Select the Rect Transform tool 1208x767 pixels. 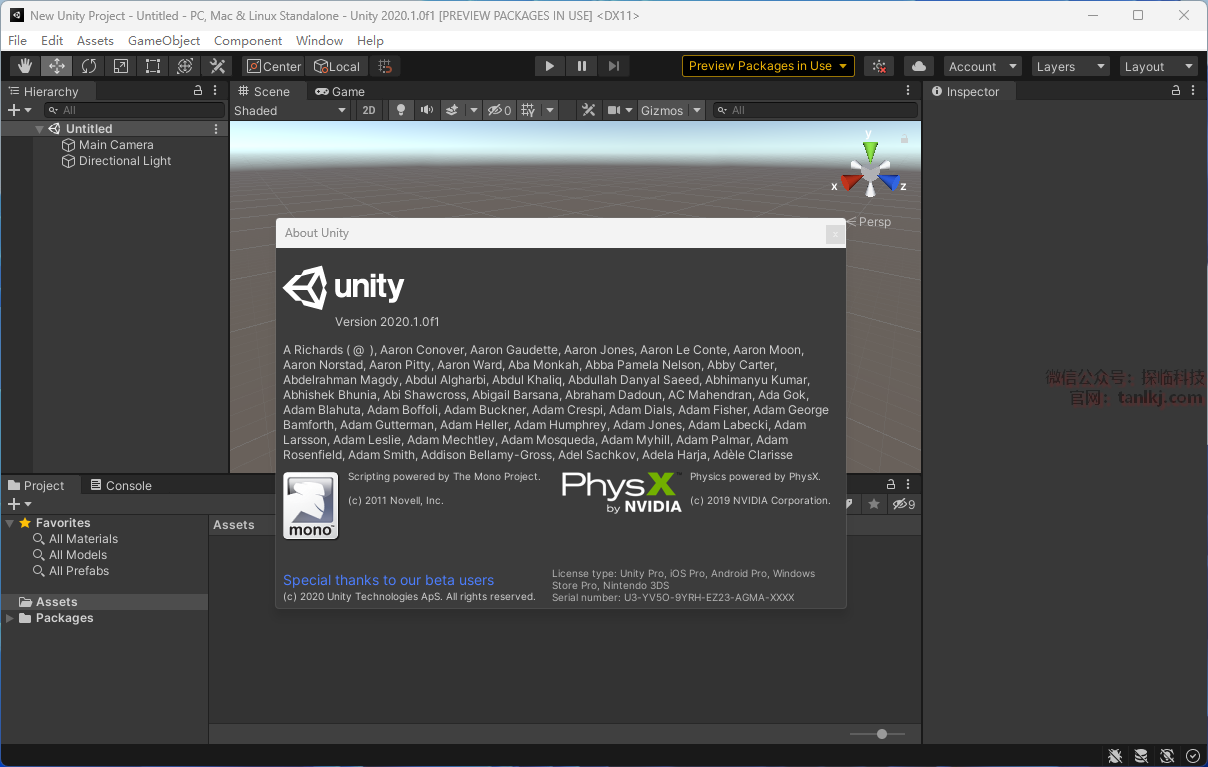pos(153,66)
